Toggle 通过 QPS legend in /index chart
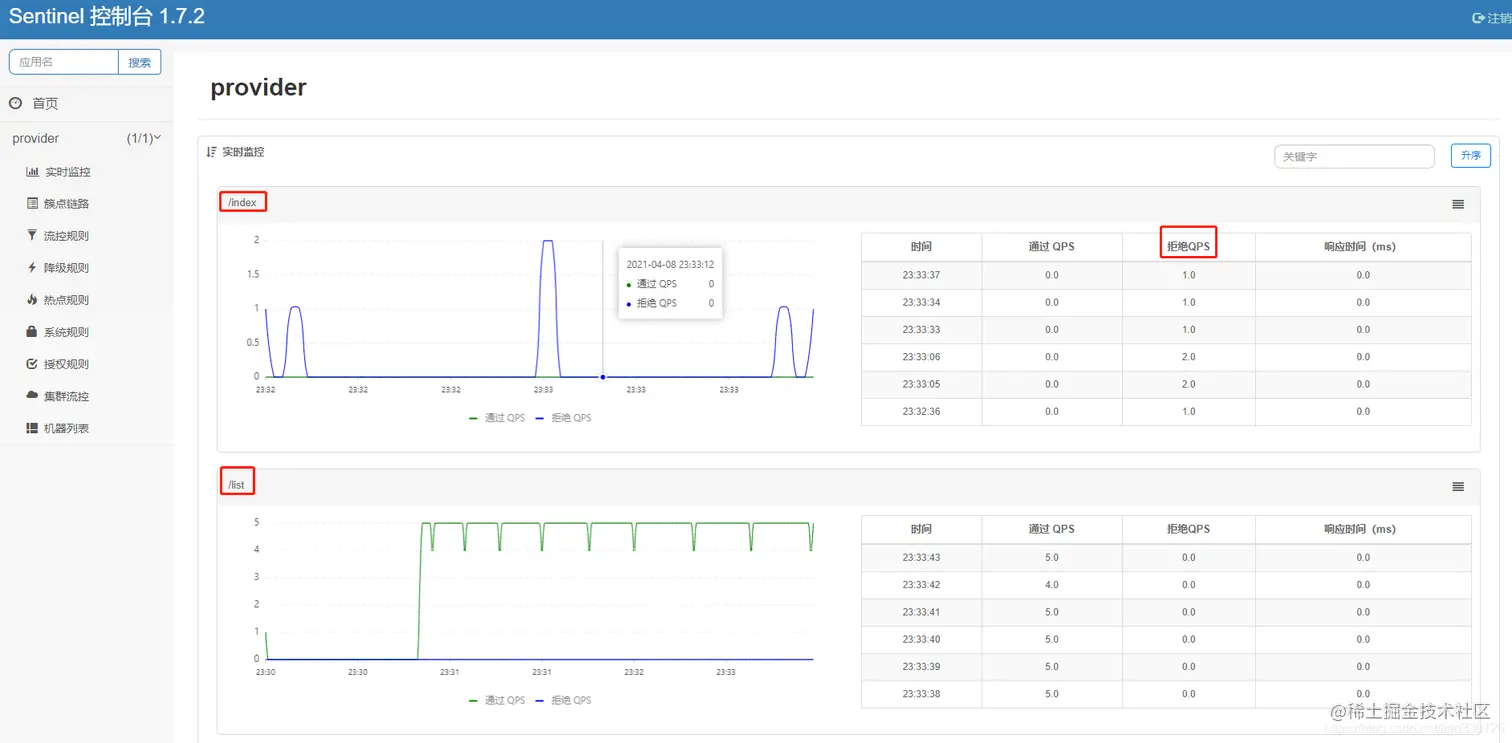 (497, 417)
